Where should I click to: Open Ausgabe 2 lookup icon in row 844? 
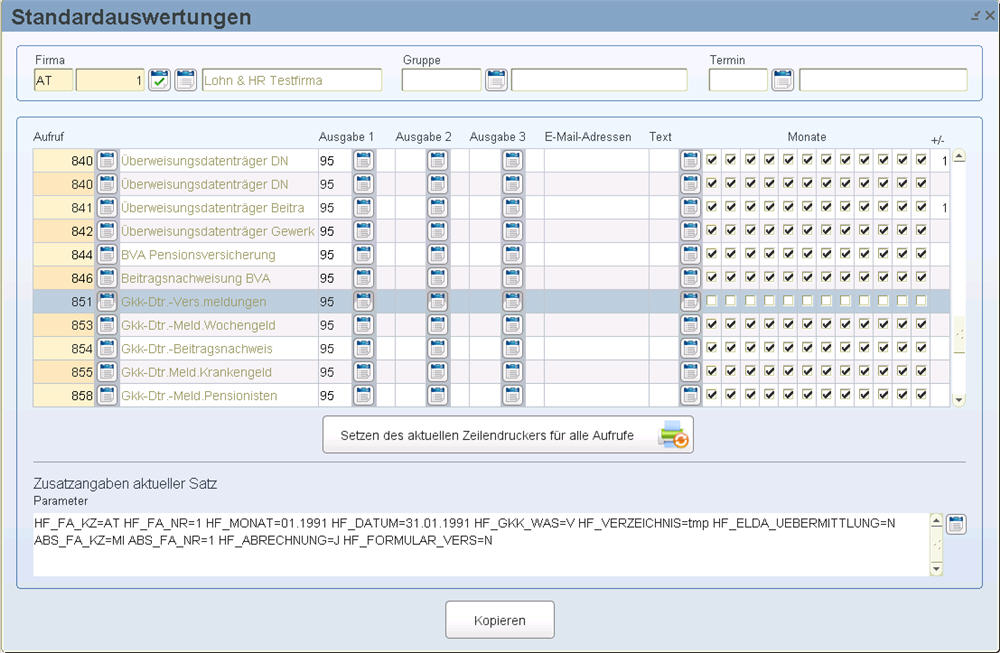(438, 254)
